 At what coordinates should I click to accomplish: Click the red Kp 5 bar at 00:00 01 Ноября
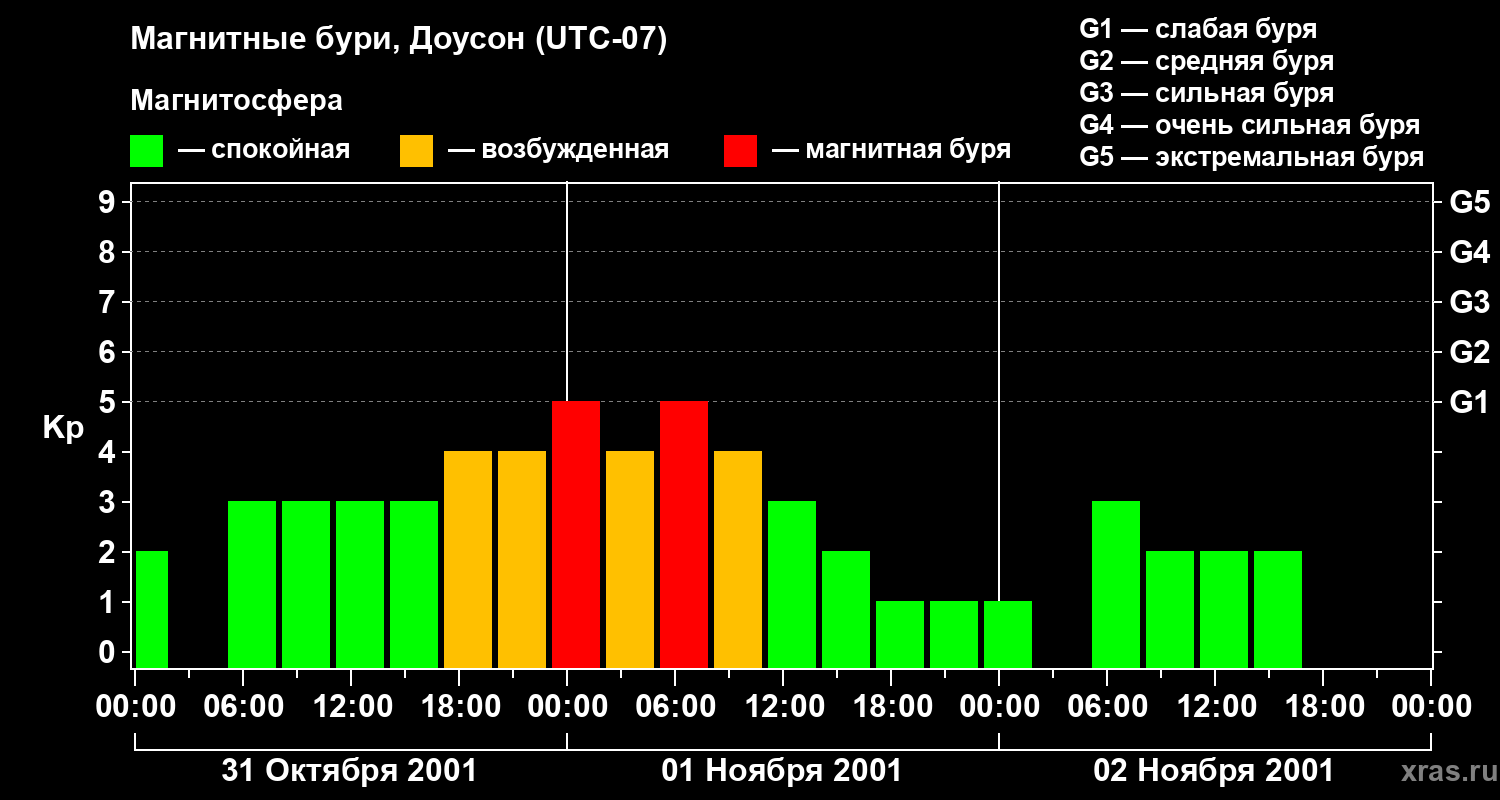pyautogui.click(x=576, y=534)
